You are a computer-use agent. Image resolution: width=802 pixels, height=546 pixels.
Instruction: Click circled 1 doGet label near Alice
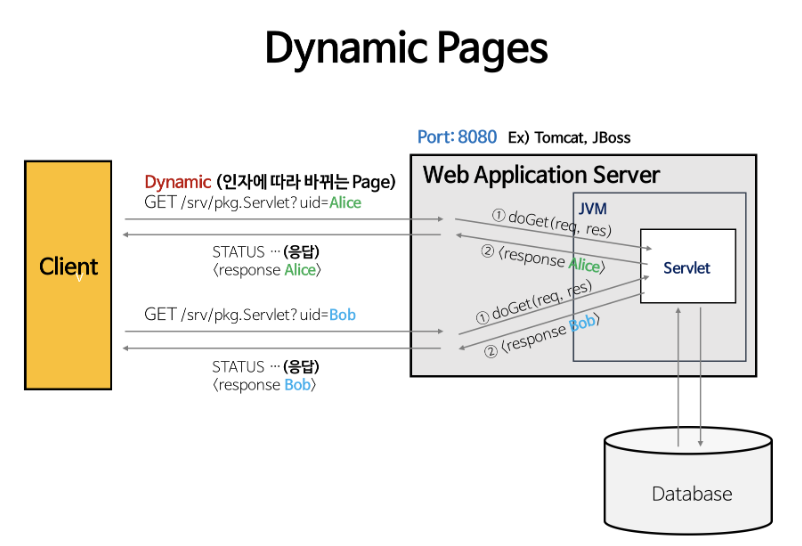(552, 223)
